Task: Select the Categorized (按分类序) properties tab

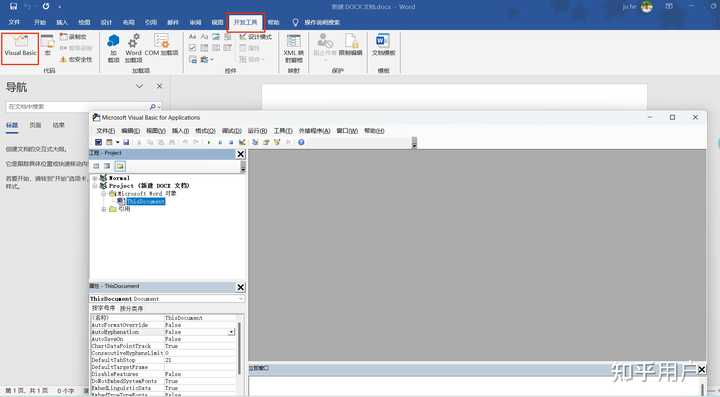Action: click(x=131, y=308)
